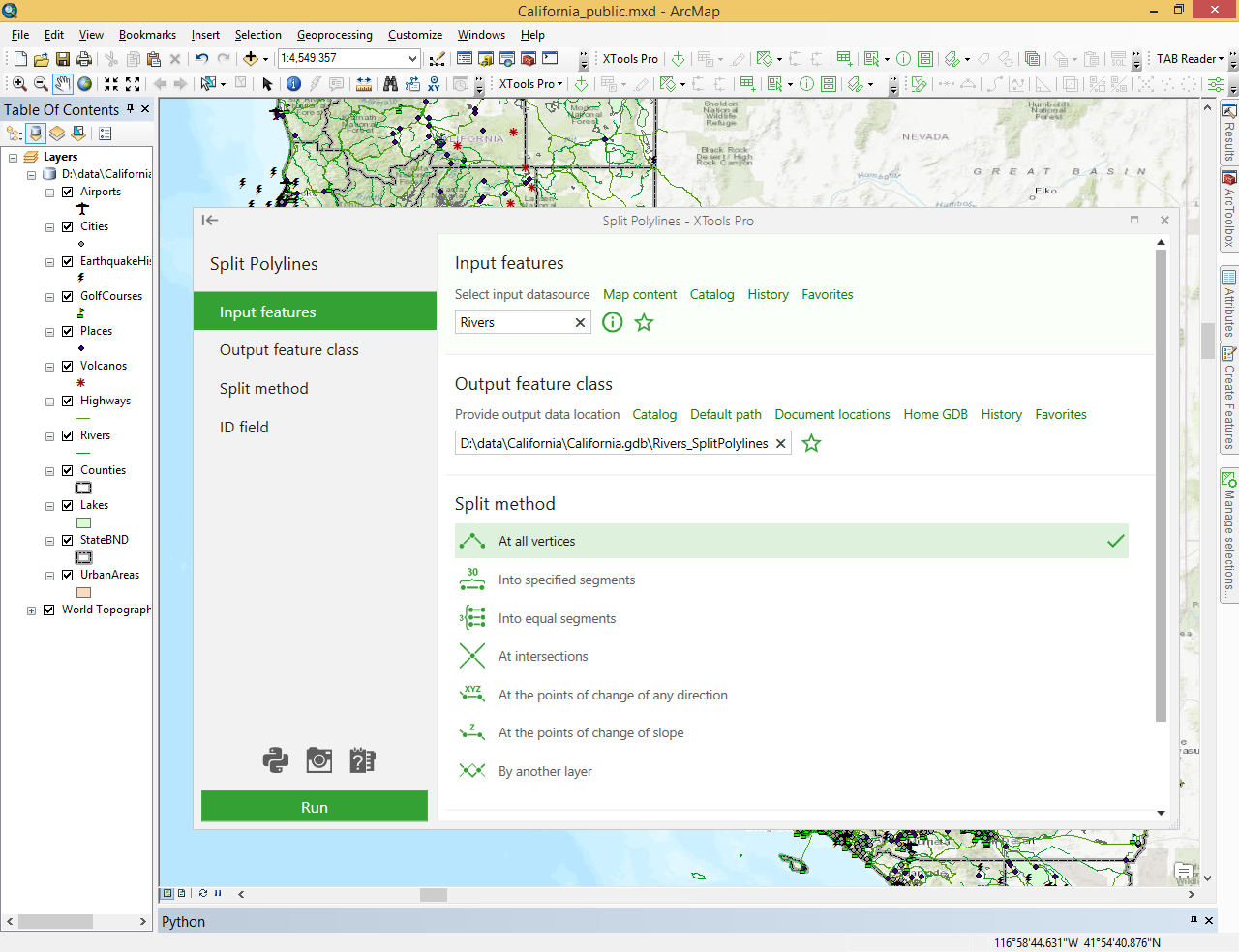The width and height of the screenshot is (1239, 952).
Task: Open the Customize menu
Action: 415,35
